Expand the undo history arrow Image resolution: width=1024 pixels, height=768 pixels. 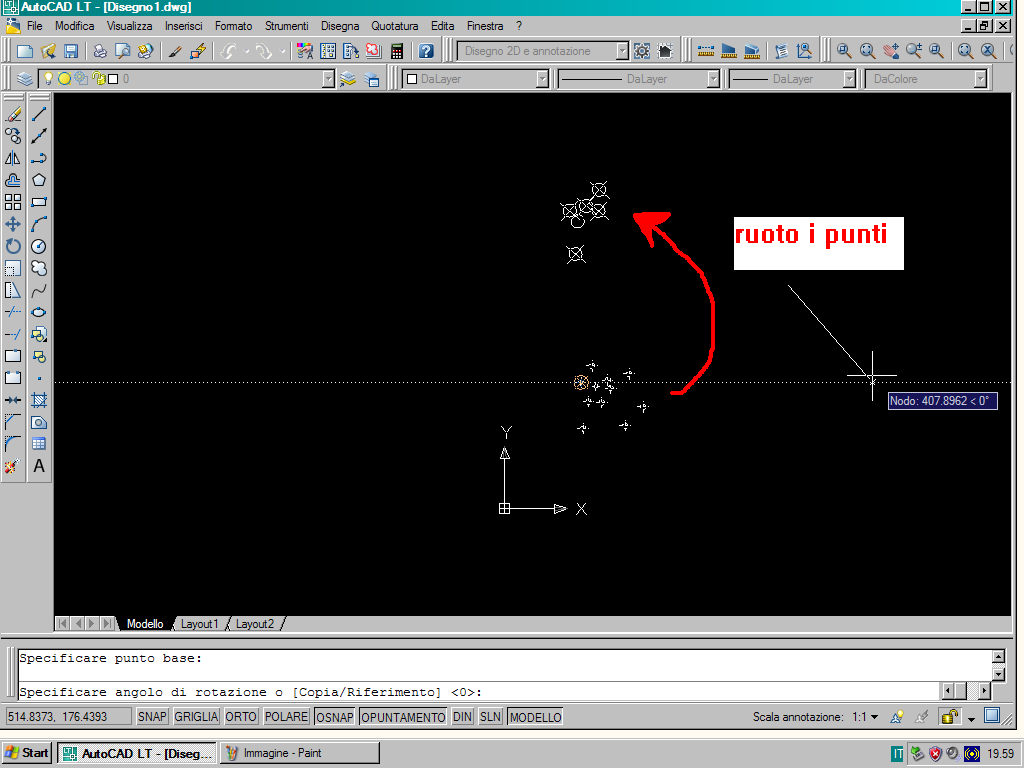pos(246,51)
